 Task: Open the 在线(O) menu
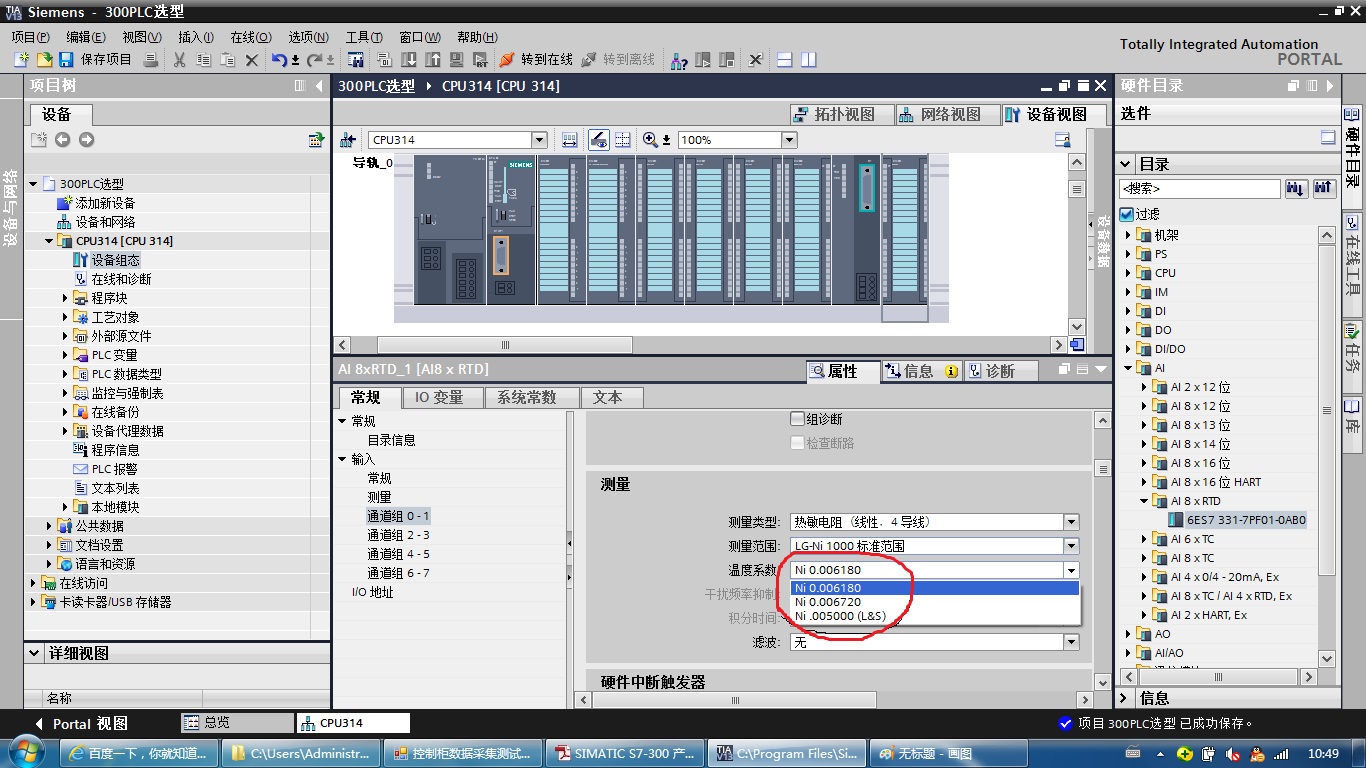pos(251,37)
